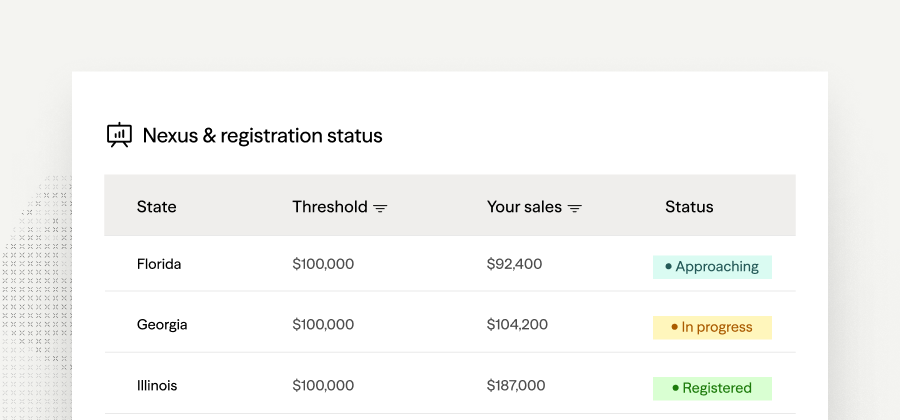Click the presentation chart icon beside the title
This screenshot has width=900, height=420.
click(119, 135)
